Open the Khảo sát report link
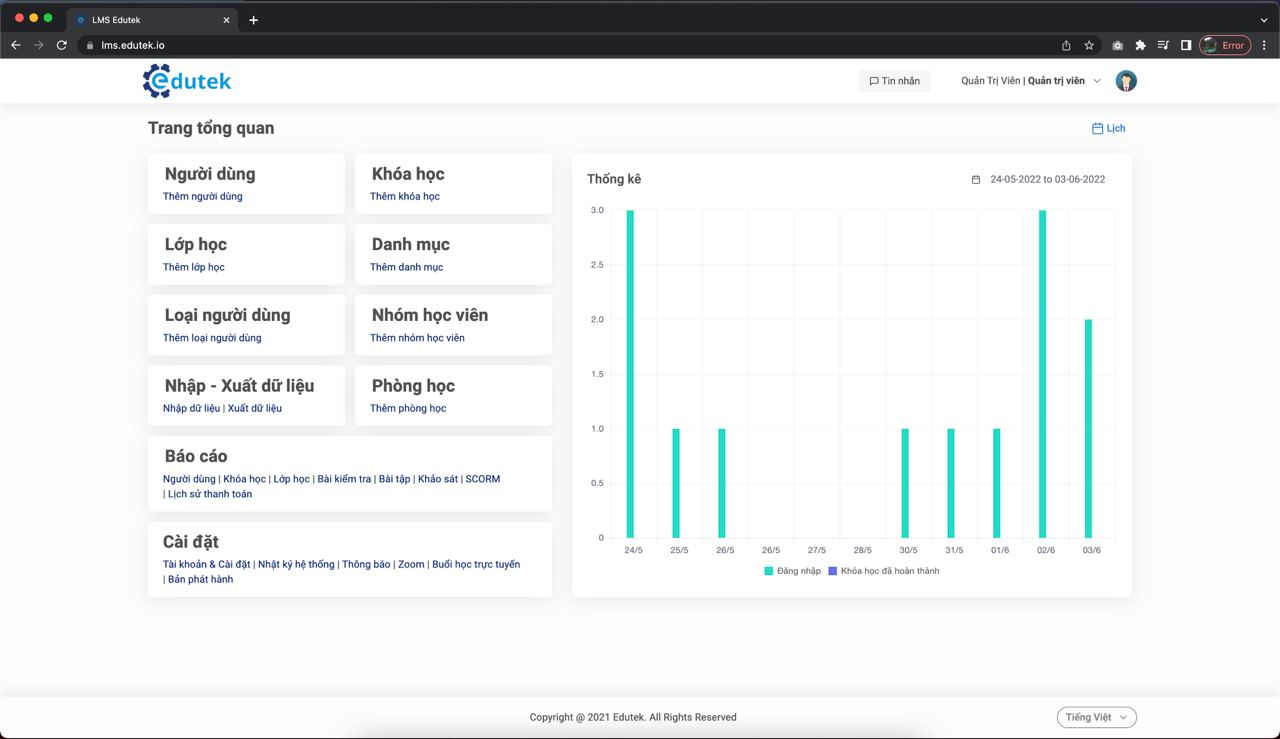This screenshot has width=1280, height=739. pyautogui.click(x=438, y=479)
